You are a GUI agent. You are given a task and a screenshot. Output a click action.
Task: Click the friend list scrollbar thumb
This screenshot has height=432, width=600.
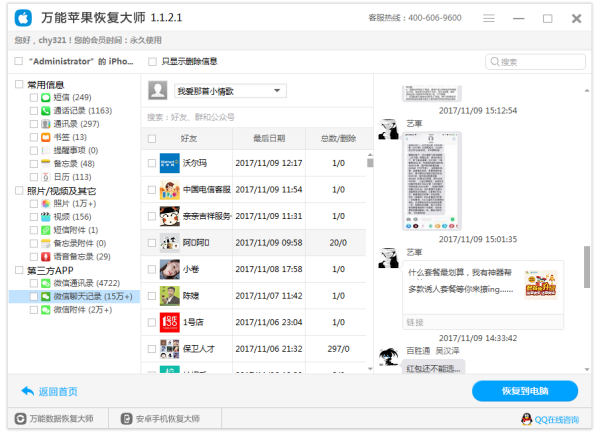tap(370, 163)
